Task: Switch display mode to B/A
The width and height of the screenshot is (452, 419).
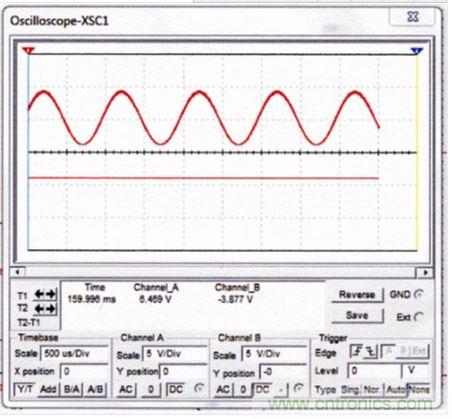Action: [72, 389]
